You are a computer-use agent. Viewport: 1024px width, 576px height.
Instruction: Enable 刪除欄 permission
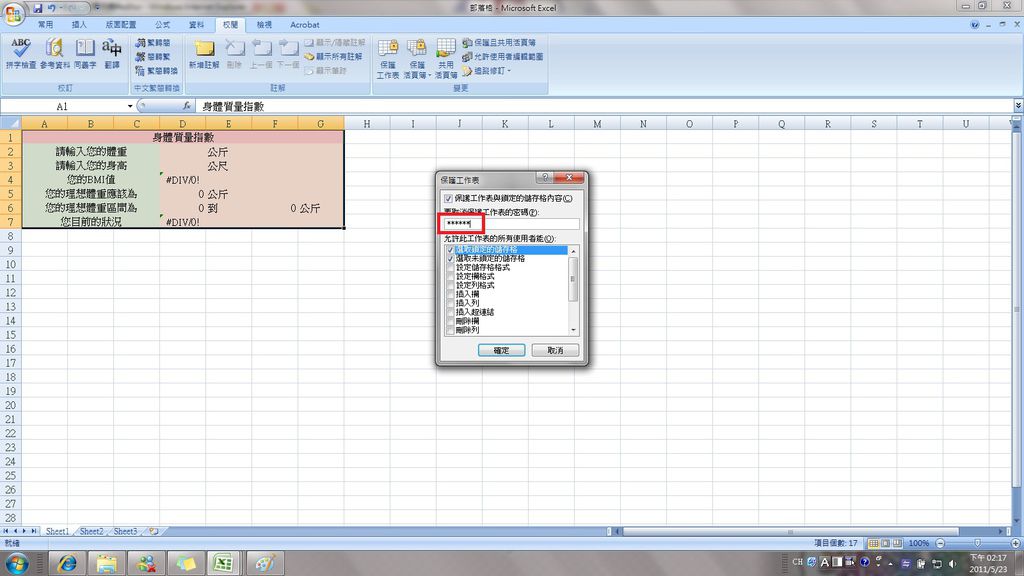[x=450, y=321]
